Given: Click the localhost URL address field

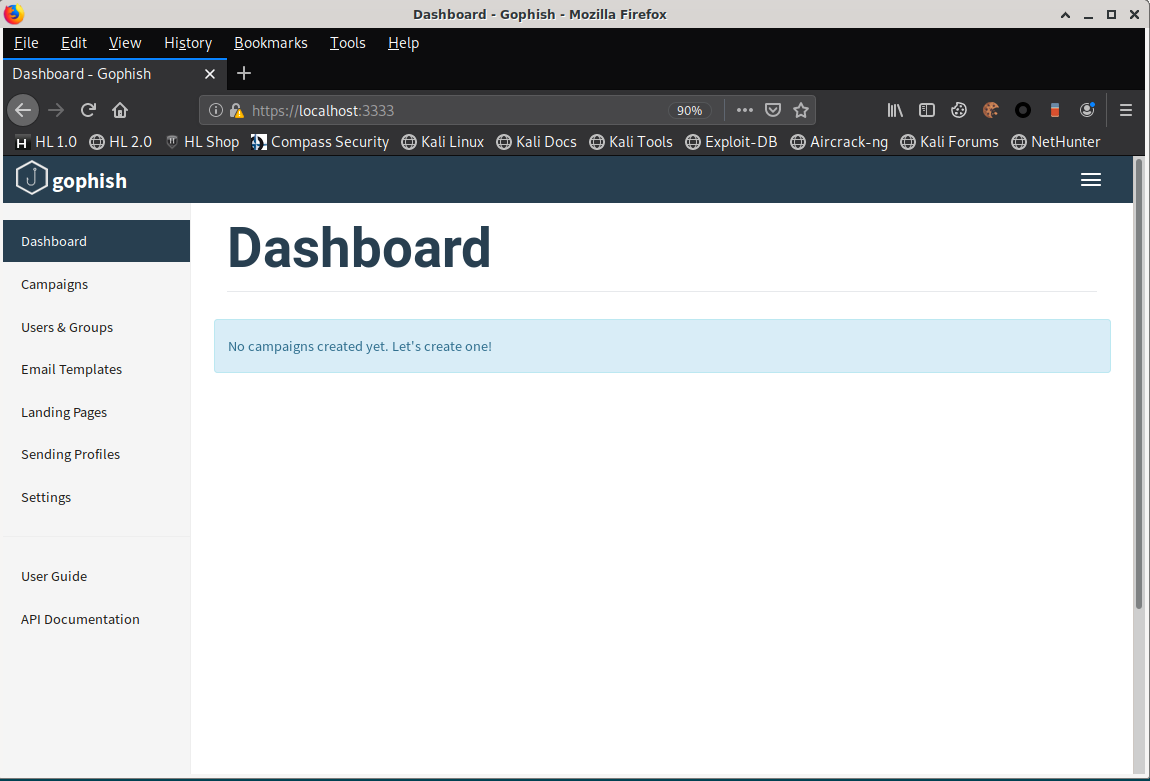Looking at the screenshot, I should coord(450,110).
